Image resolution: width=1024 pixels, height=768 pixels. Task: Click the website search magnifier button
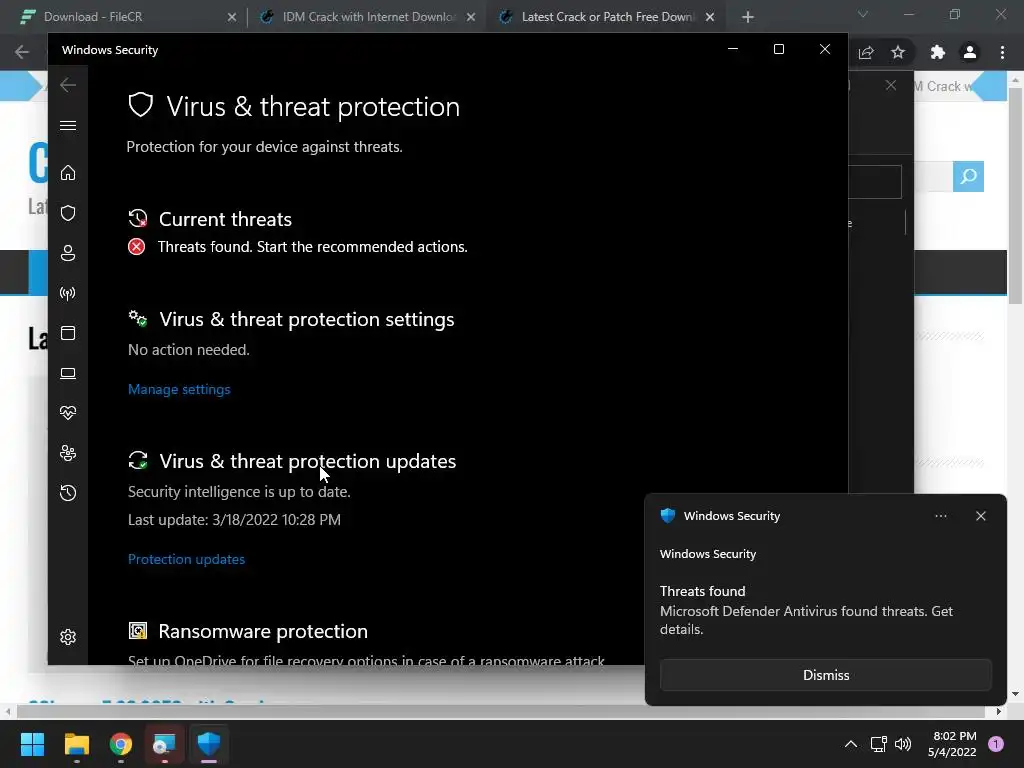click(x=968, y=176)
